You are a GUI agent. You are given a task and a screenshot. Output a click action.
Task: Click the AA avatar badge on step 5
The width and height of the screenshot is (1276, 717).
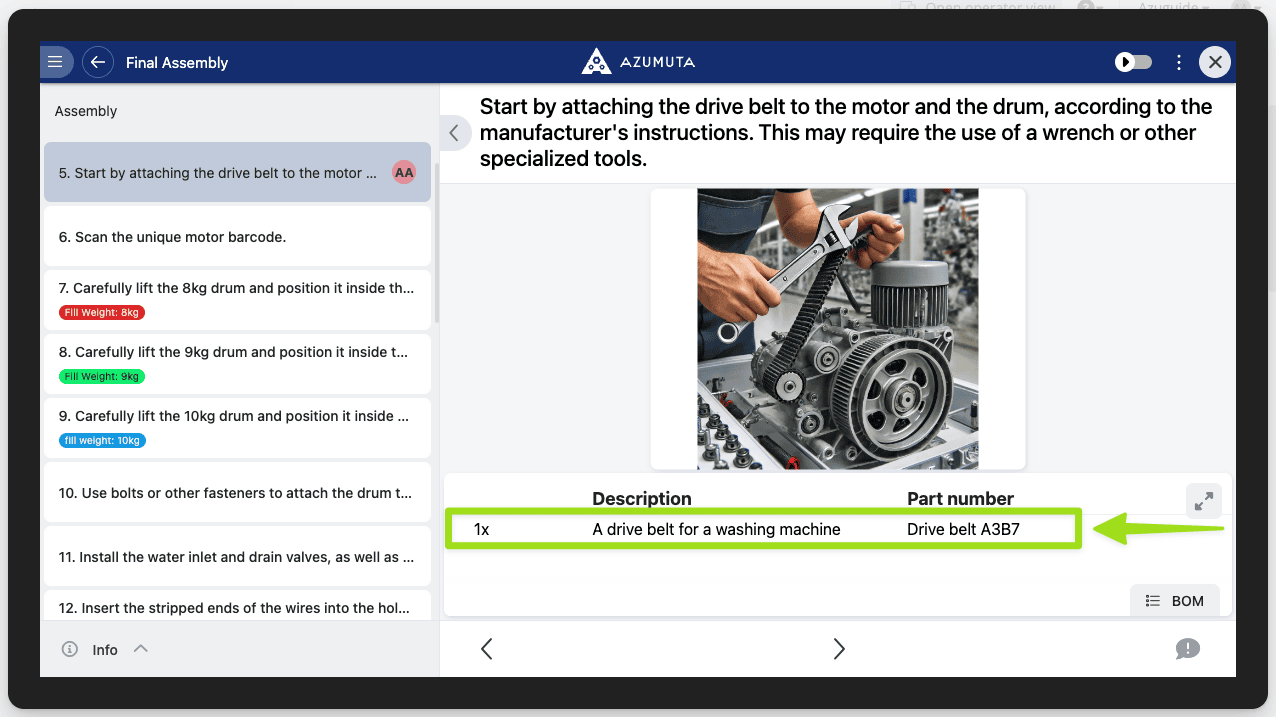coord(404,173)
